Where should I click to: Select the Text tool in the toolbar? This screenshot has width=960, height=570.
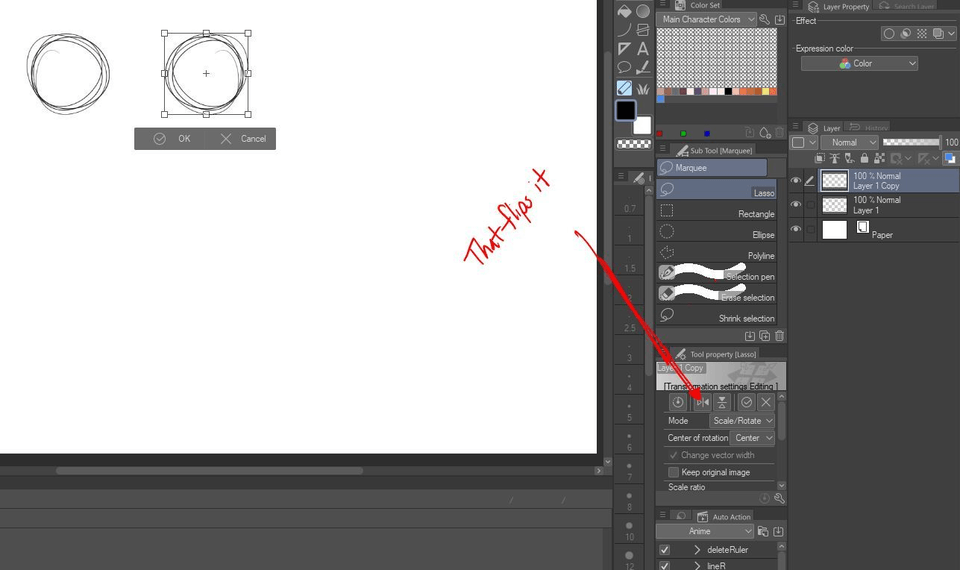(643, 48)
